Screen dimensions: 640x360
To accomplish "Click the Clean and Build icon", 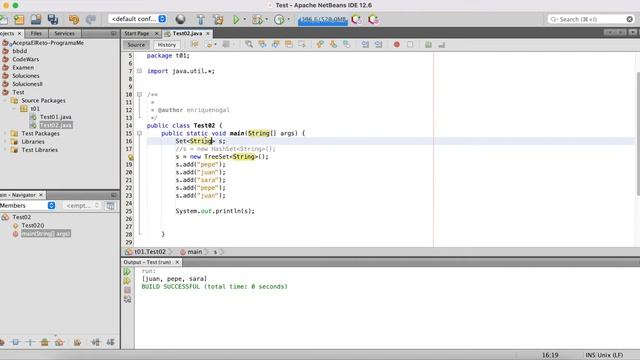I will 218,19.
